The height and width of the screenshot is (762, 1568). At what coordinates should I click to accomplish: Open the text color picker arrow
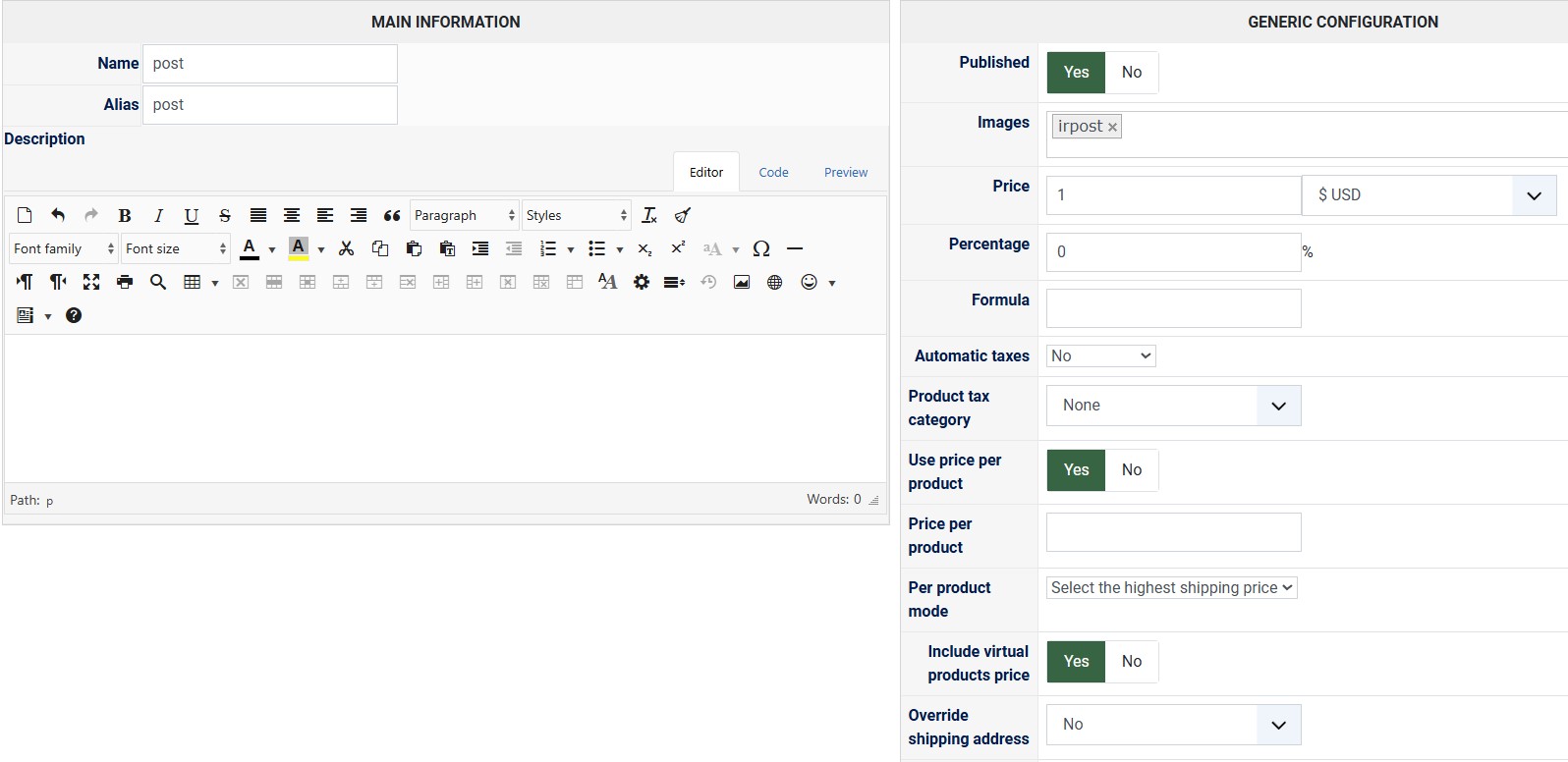pyautogui.click(x=272, y=250)
